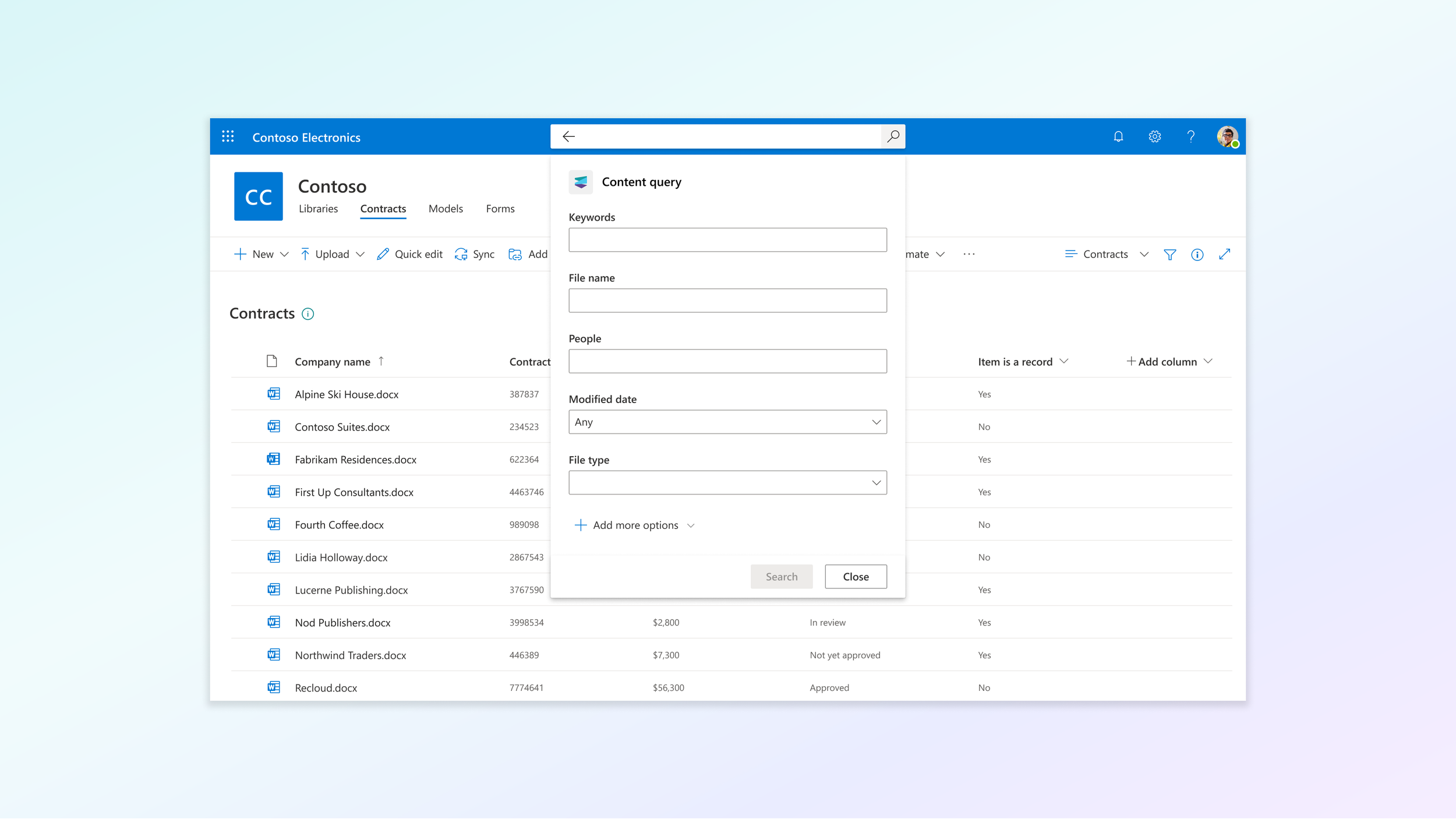Click the Close button
Screen dimensions: 1456x819
(x=856, y=577)
